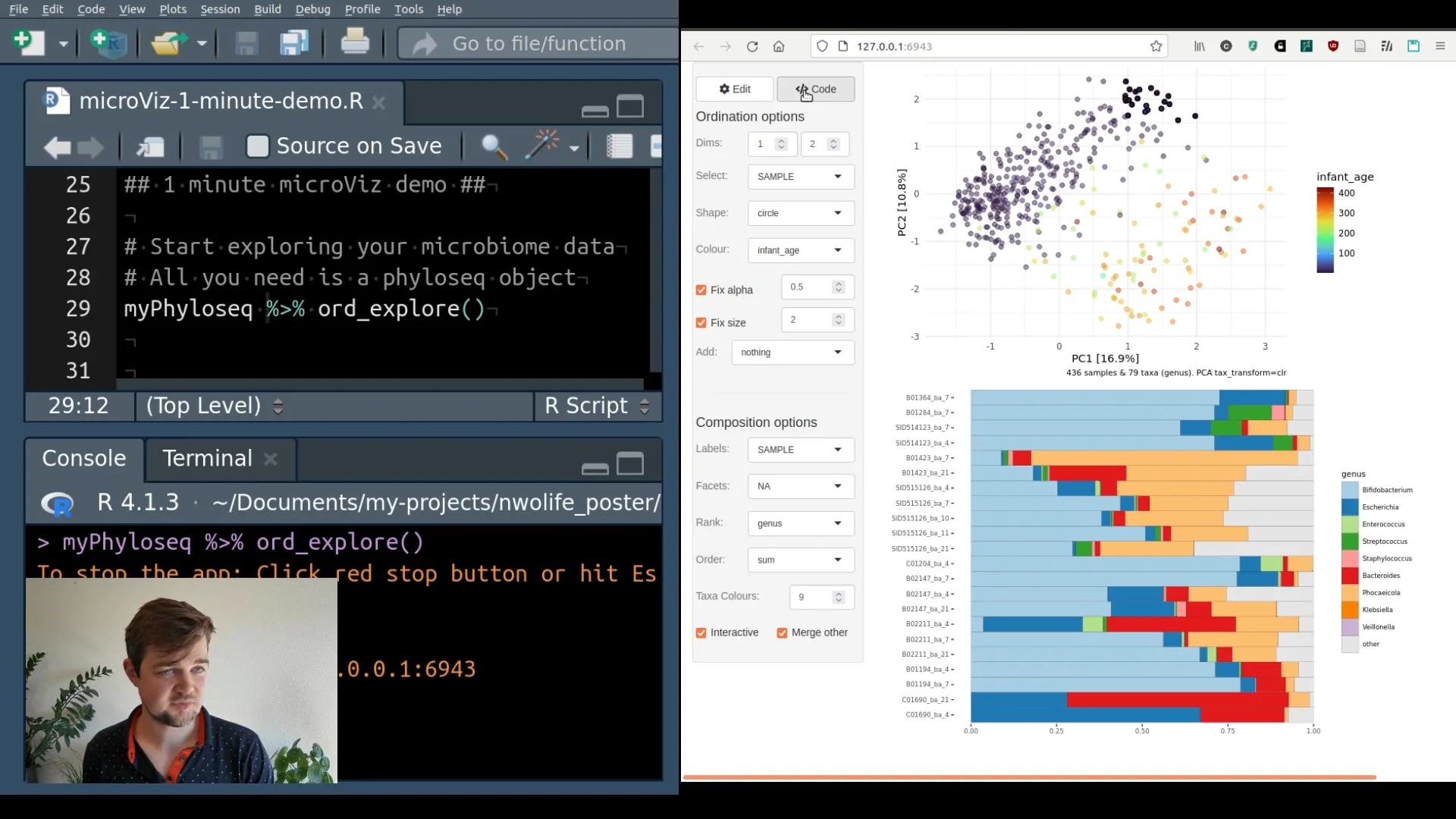This screenshot has width=1456, height=819.
Task: Open the Colour infant_age dropdown
Action: tap(800, 250)
